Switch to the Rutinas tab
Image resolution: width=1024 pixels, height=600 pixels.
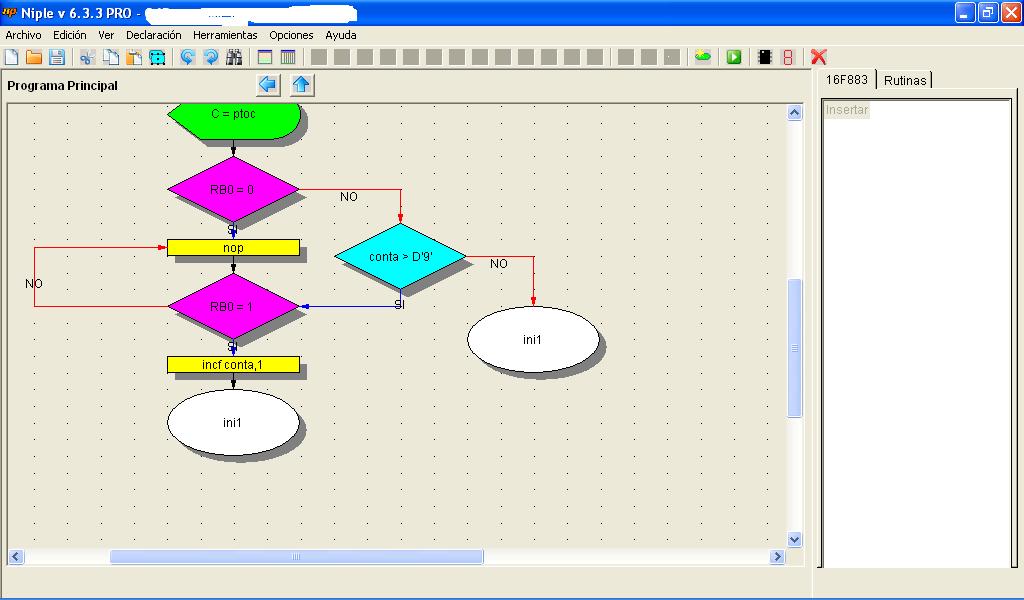904,80
